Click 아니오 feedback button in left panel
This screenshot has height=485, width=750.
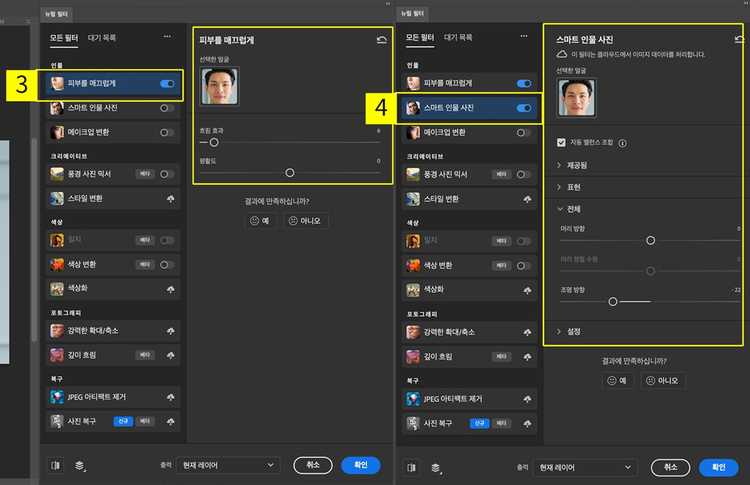click(x=306, y=220)
